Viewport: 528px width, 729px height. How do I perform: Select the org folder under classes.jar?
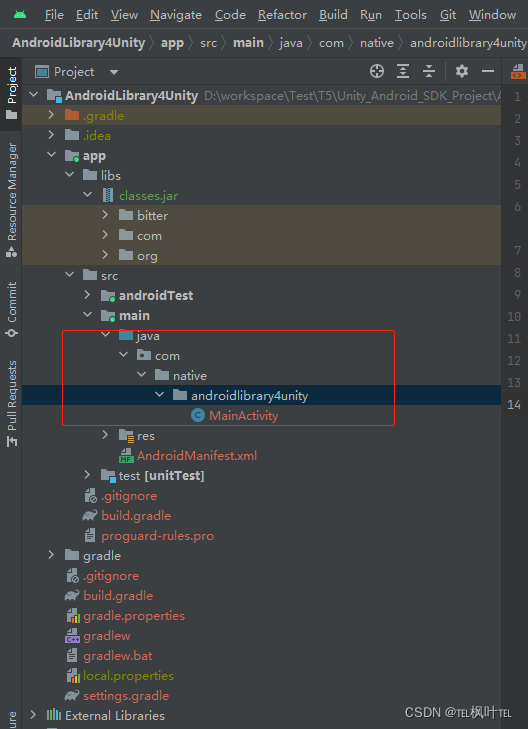click(x=147, y=255)
